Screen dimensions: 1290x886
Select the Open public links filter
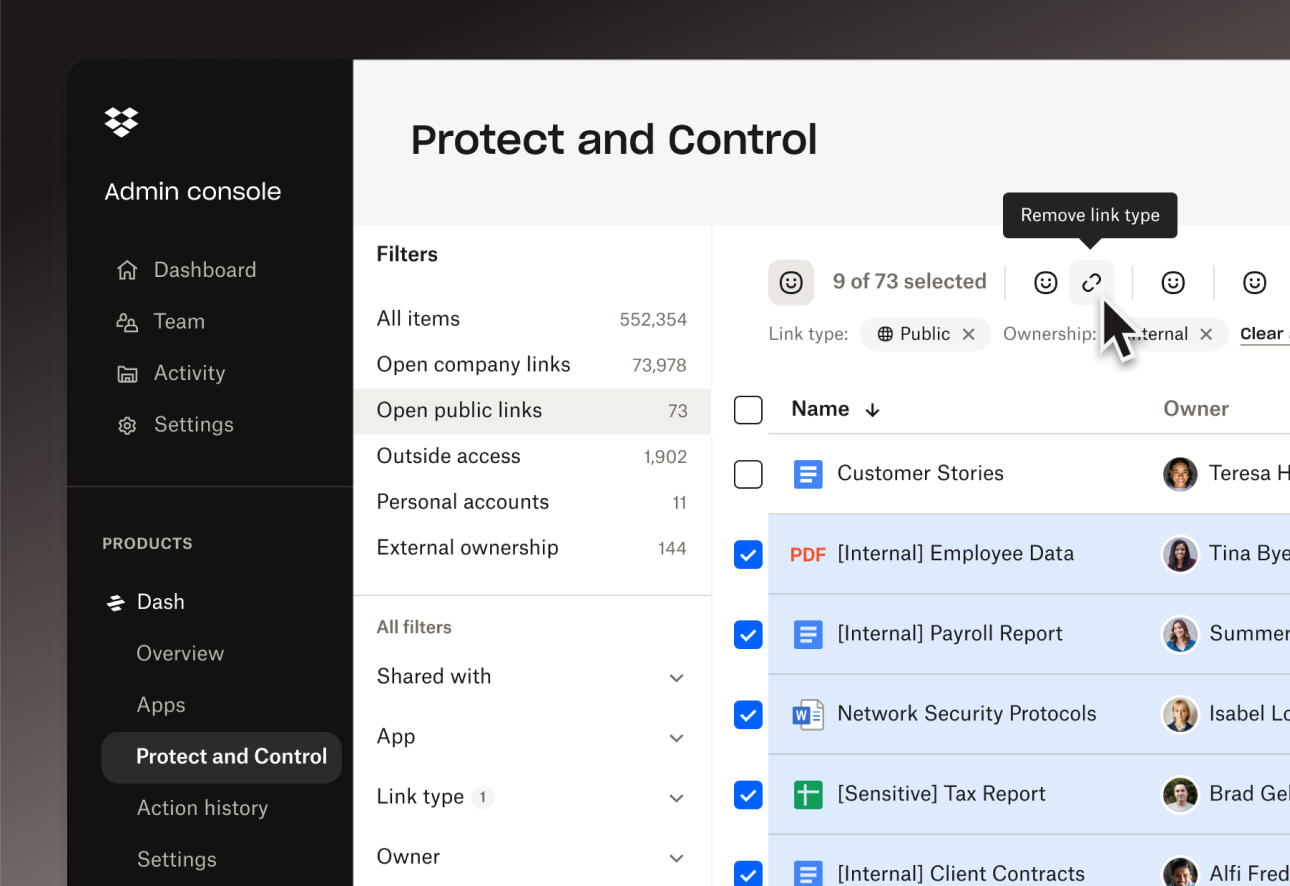(531, 411)
